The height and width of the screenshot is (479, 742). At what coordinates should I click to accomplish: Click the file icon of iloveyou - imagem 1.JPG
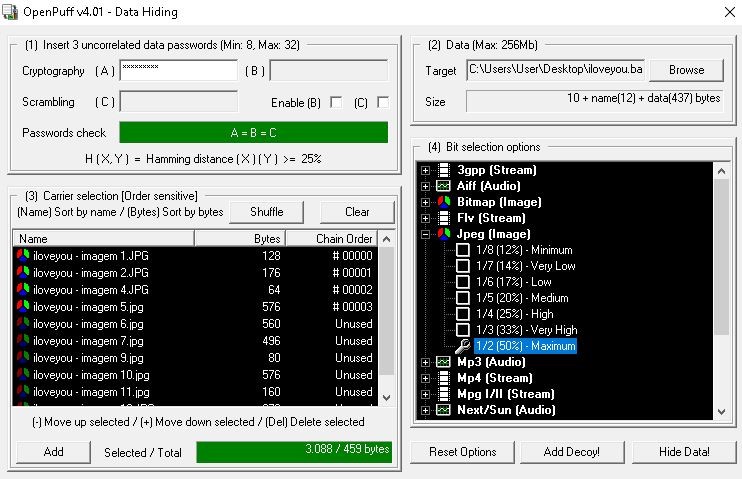tap(24, 256)
